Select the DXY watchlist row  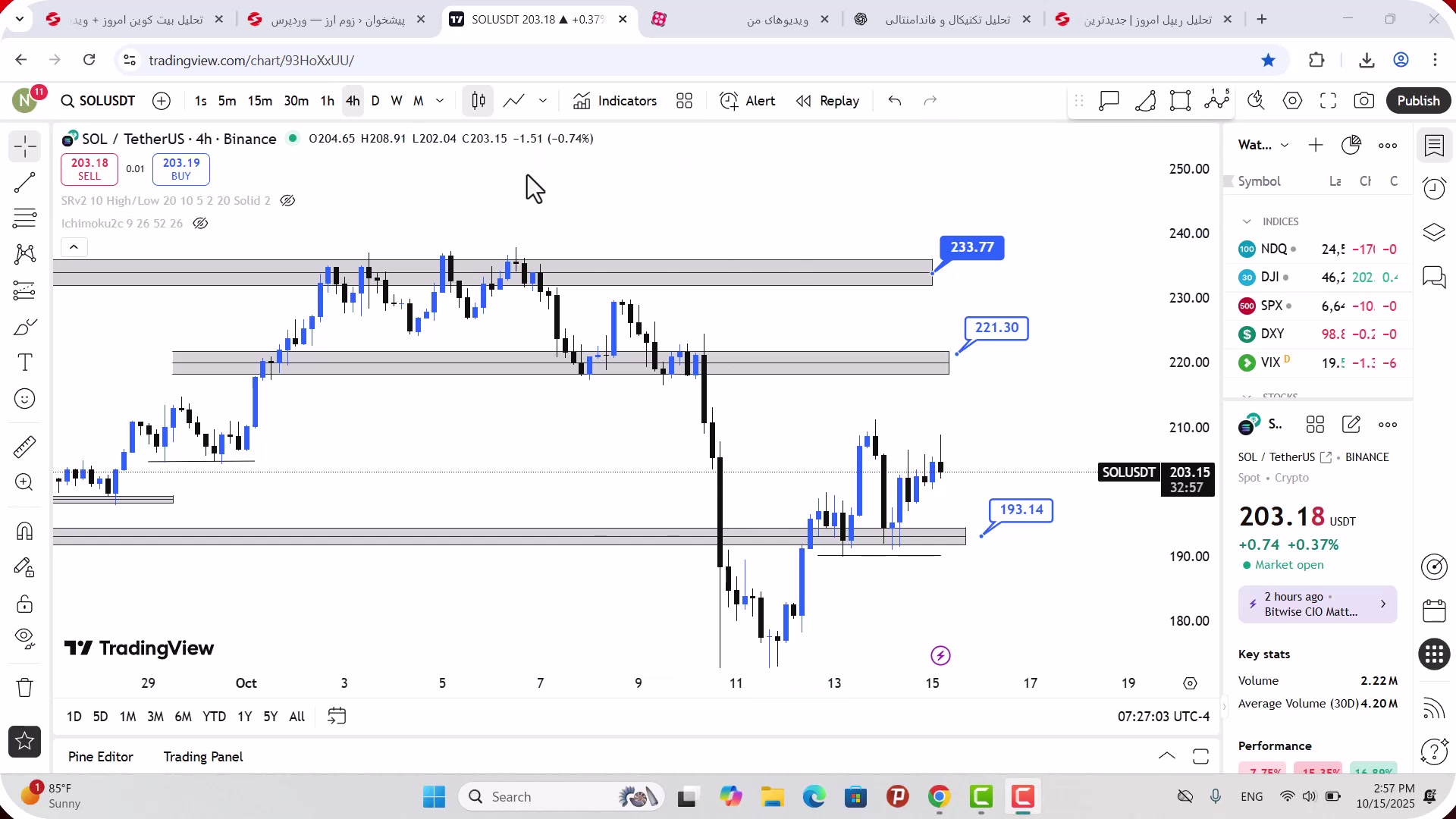1317,334
